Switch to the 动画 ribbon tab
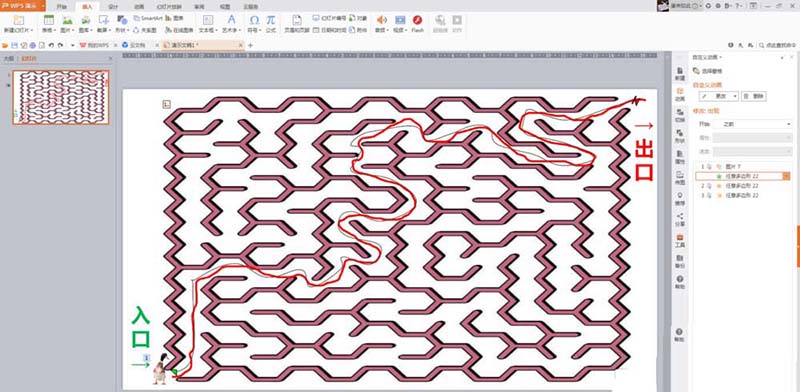This screenshot has width=800, height=392. pos(139,7)
